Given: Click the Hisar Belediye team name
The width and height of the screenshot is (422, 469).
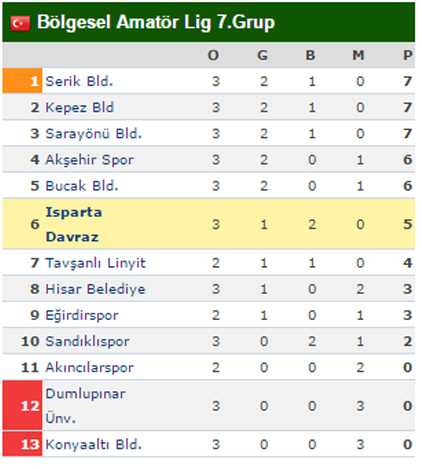Looking at the screenshot, I should [95, 289].
